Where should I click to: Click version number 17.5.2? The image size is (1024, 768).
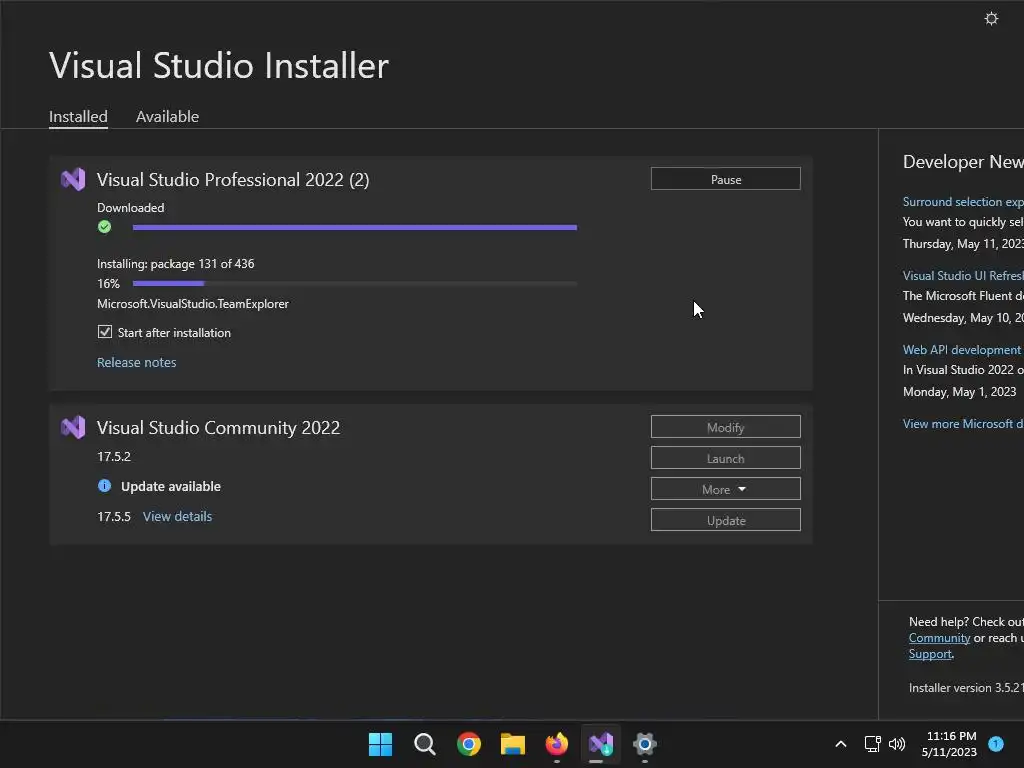coord(114,456)
